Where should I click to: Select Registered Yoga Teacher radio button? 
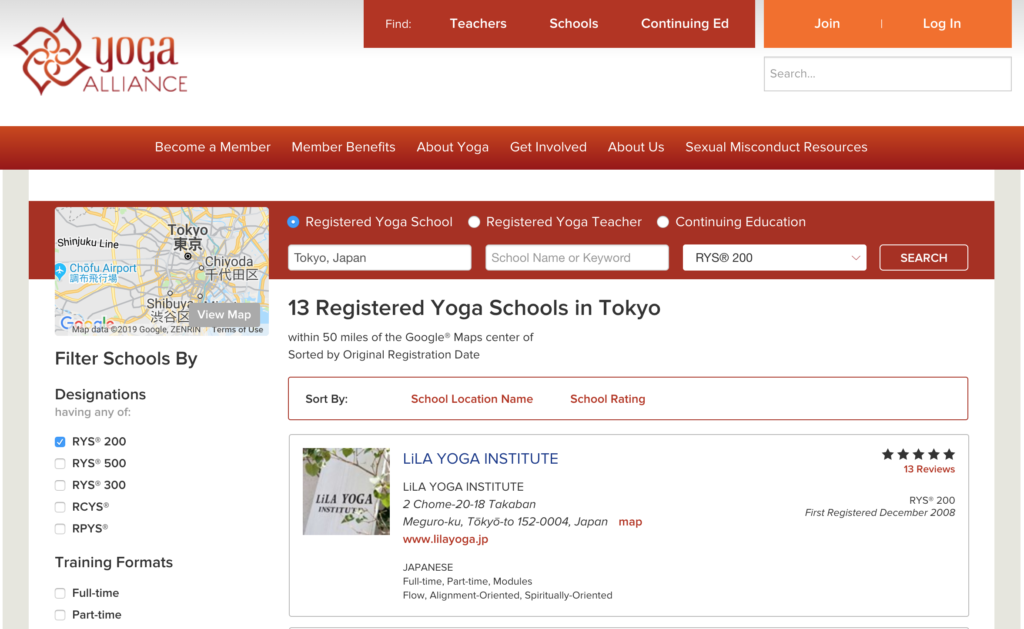point(474,222)
